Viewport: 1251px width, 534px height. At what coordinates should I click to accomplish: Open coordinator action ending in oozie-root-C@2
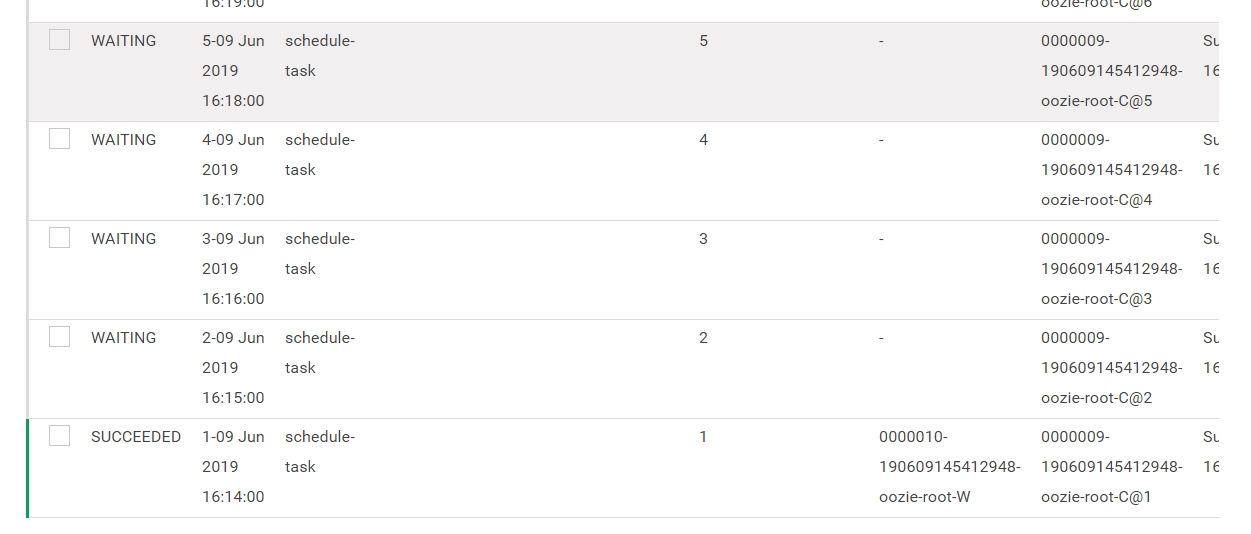pos(1111,368)
